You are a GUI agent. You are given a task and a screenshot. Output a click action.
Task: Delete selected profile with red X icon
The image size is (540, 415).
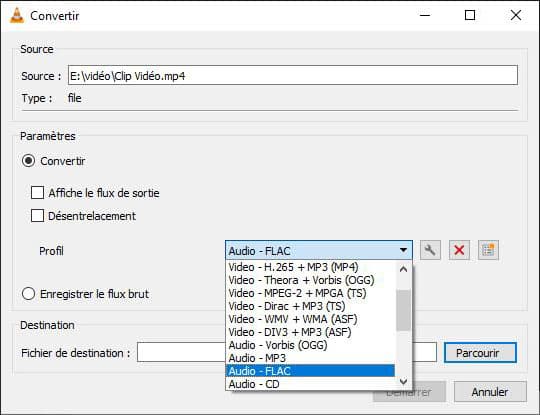click(x=459, y=250)
